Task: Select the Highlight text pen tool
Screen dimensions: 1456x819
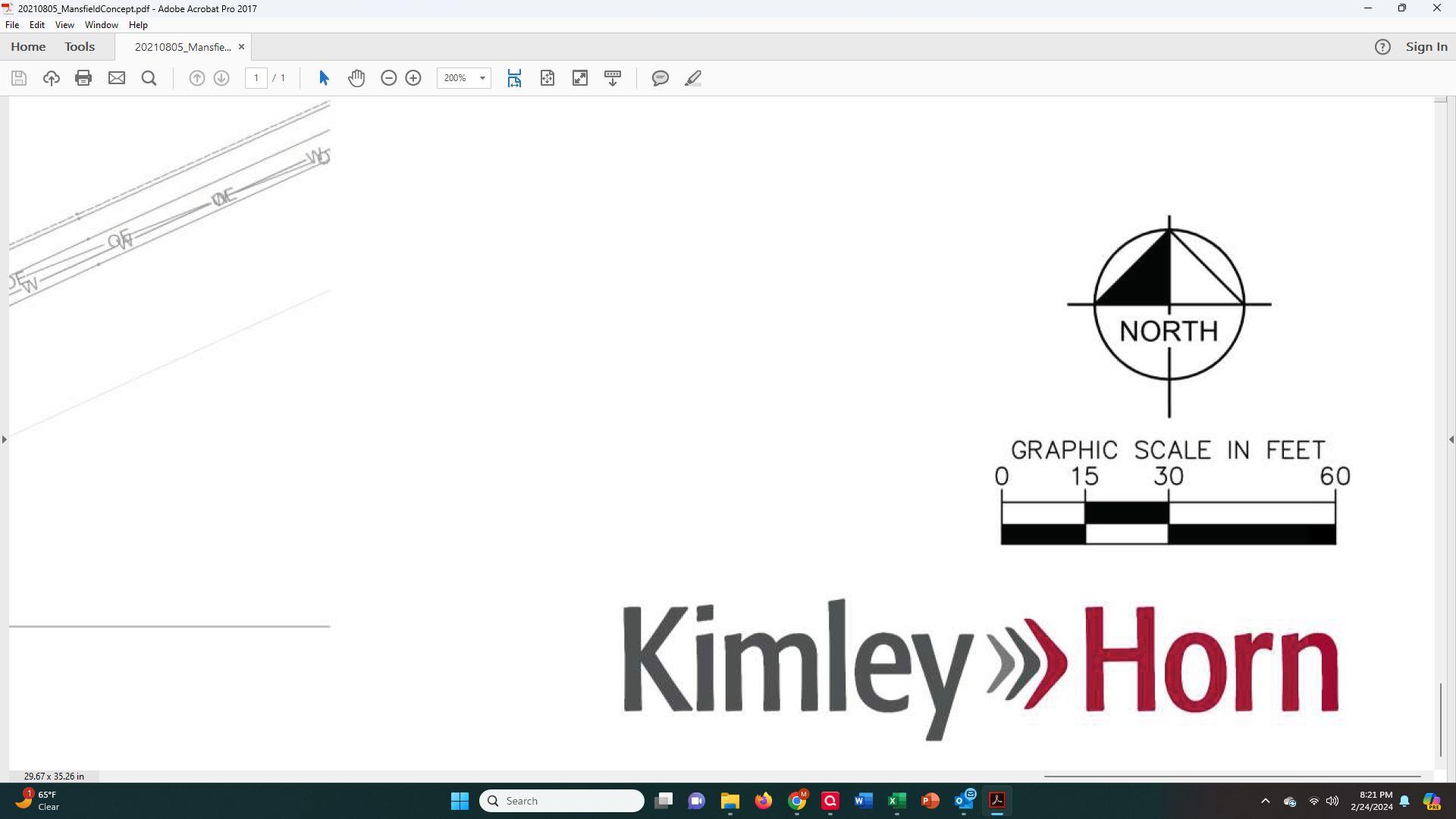Action: point(693,78)
